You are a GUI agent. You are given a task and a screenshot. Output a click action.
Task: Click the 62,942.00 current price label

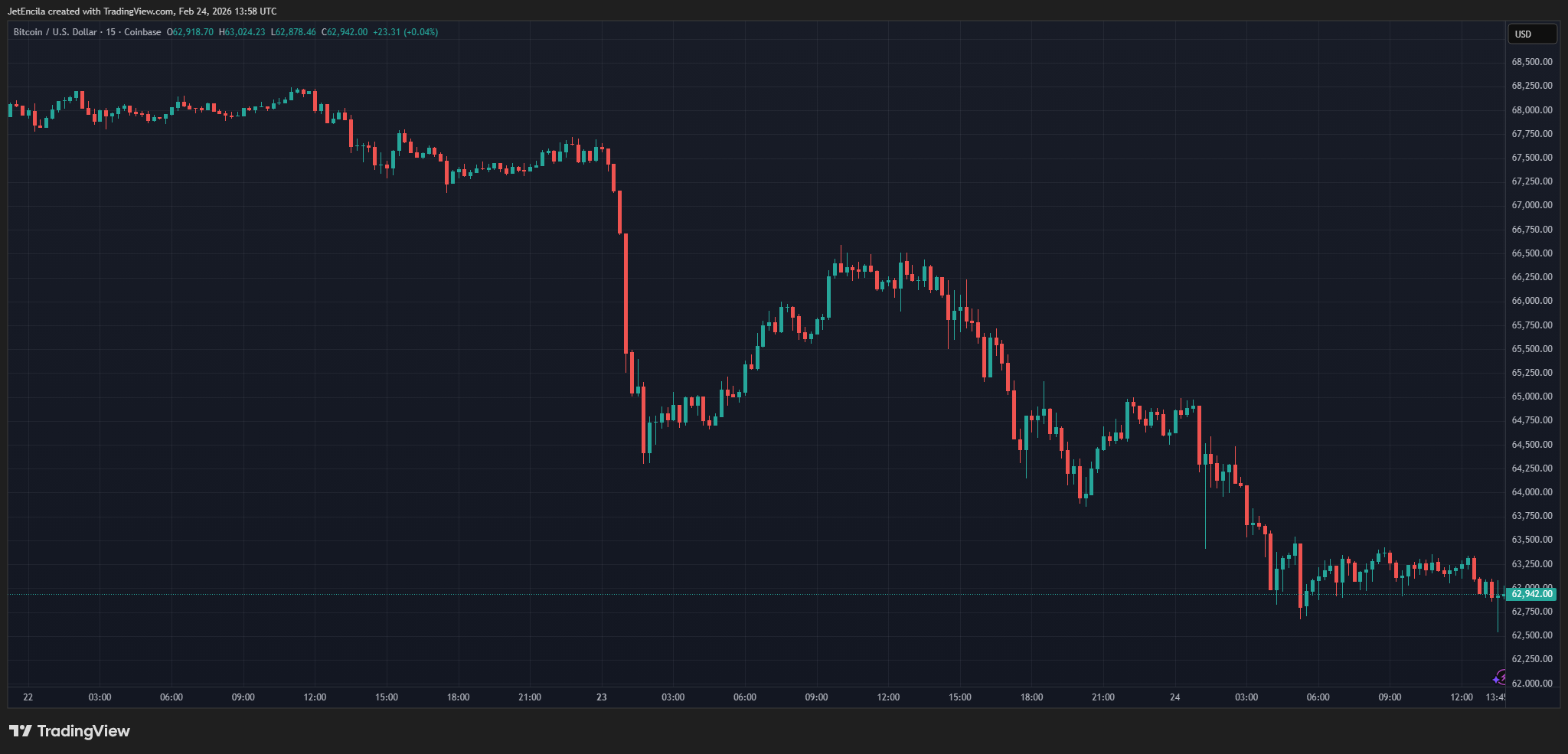coord(1531,594)
